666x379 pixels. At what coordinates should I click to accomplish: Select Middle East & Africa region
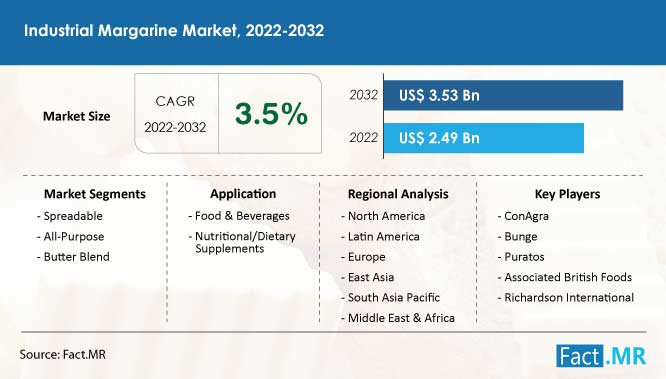398,318
